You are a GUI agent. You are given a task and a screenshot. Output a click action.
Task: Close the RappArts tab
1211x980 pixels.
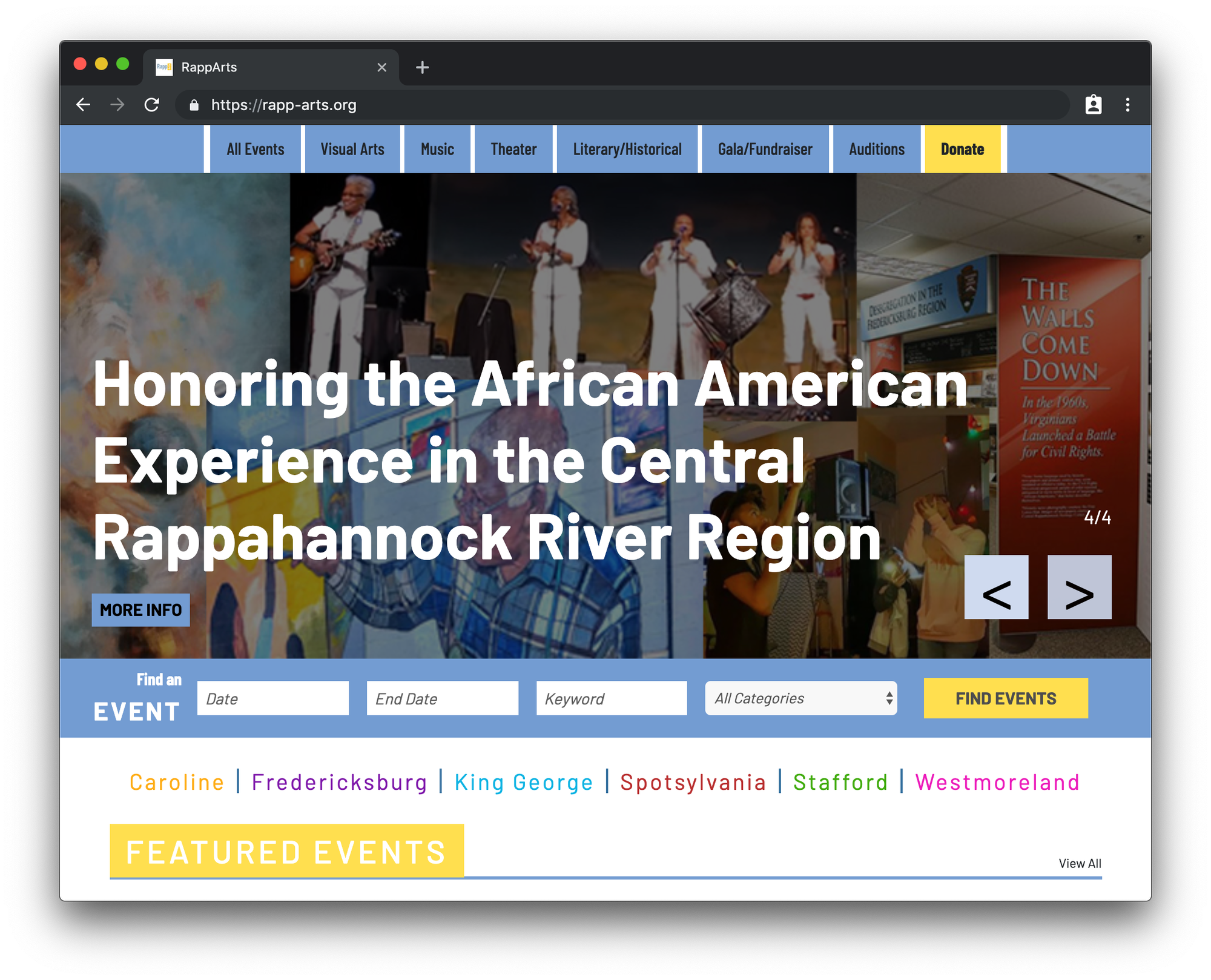[382, 67]
